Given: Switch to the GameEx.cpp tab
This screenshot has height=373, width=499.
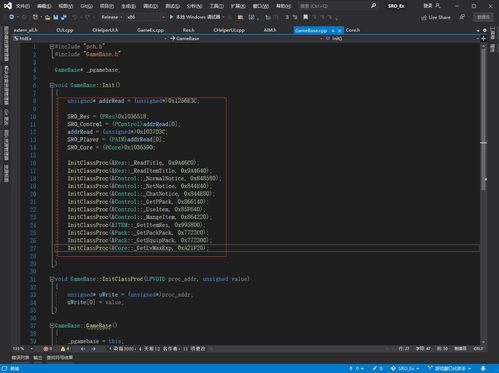Looking at the screenshot, I should 150,30.
